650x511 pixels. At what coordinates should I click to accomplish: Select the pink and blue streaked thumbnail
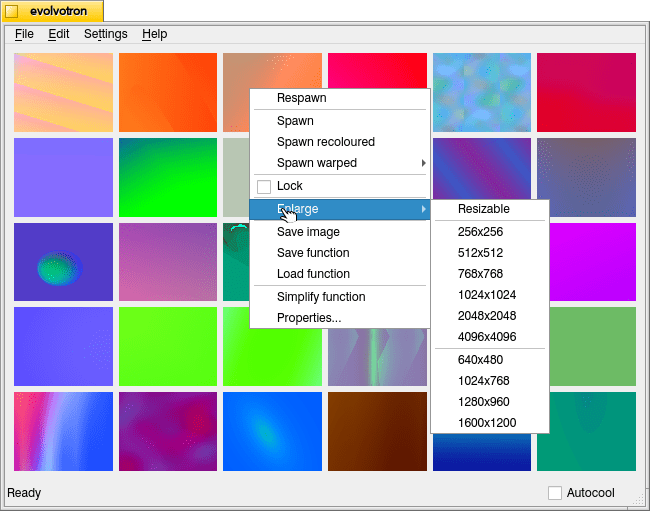[x=63, y=431]
